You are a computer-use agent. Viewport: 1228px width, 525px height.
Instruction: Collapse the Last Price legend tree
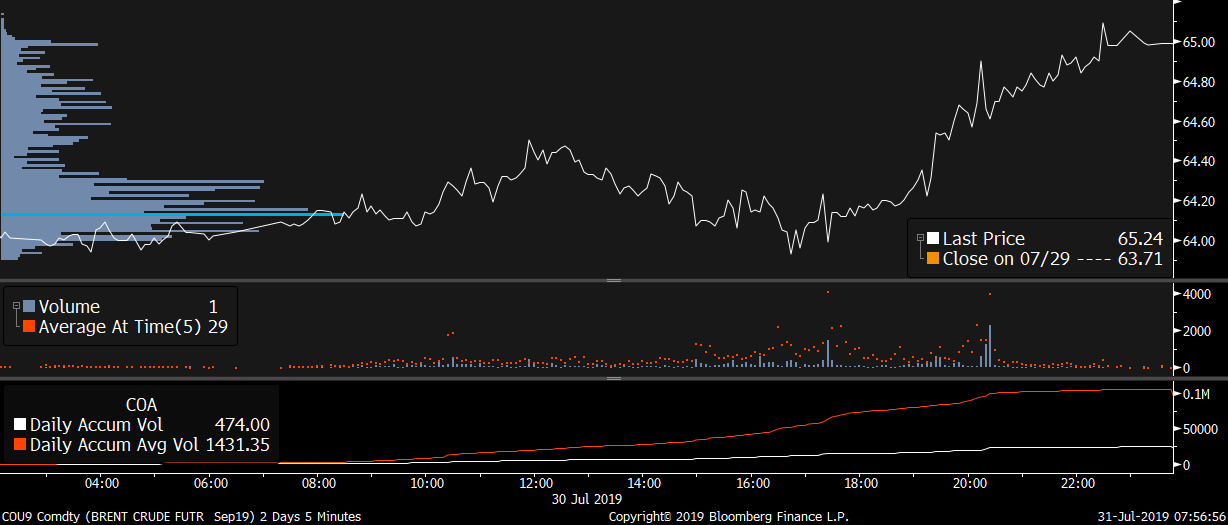[x=920, y=238]
